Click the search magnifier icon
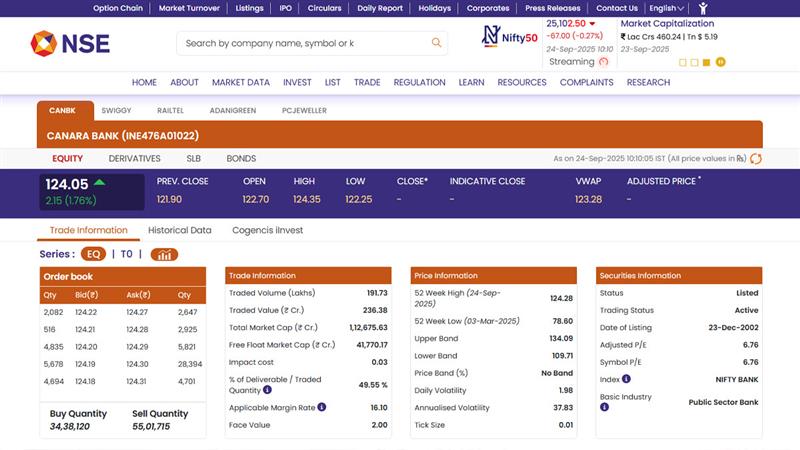The image size is (800, 450). 436,43
